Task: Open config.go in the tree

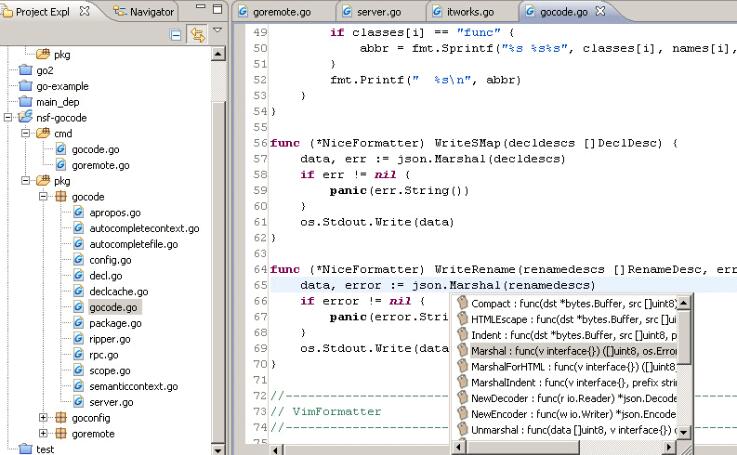Action: pos(110,260)
